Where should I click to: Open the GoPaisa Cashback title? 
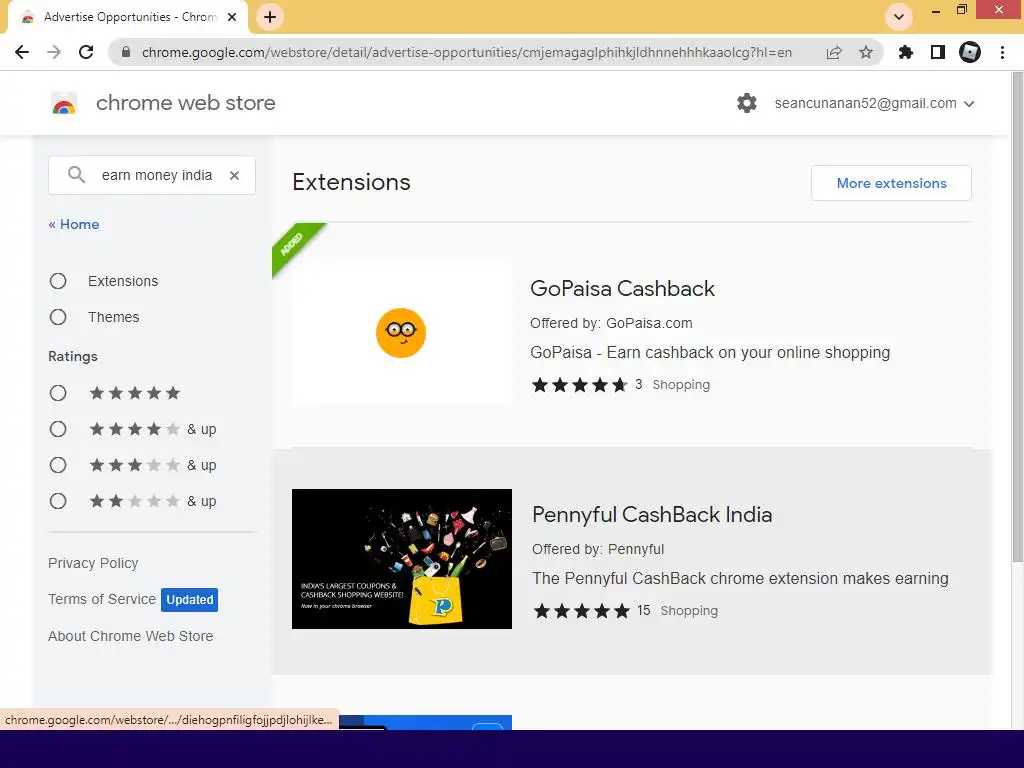[622, 289]
